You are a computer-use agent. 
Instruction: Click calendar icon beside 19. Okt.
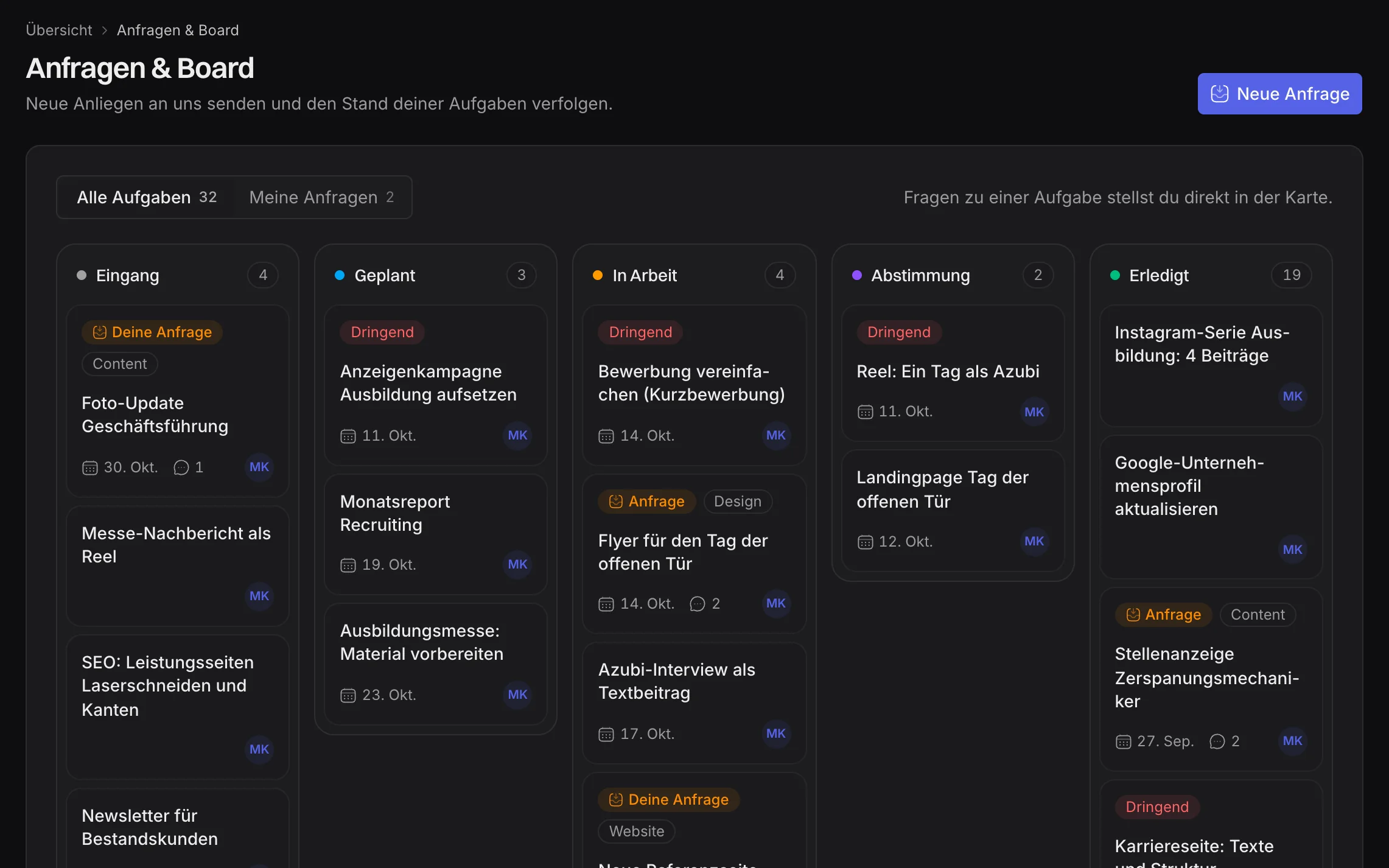pyautogui.click(x=348, y=565)
